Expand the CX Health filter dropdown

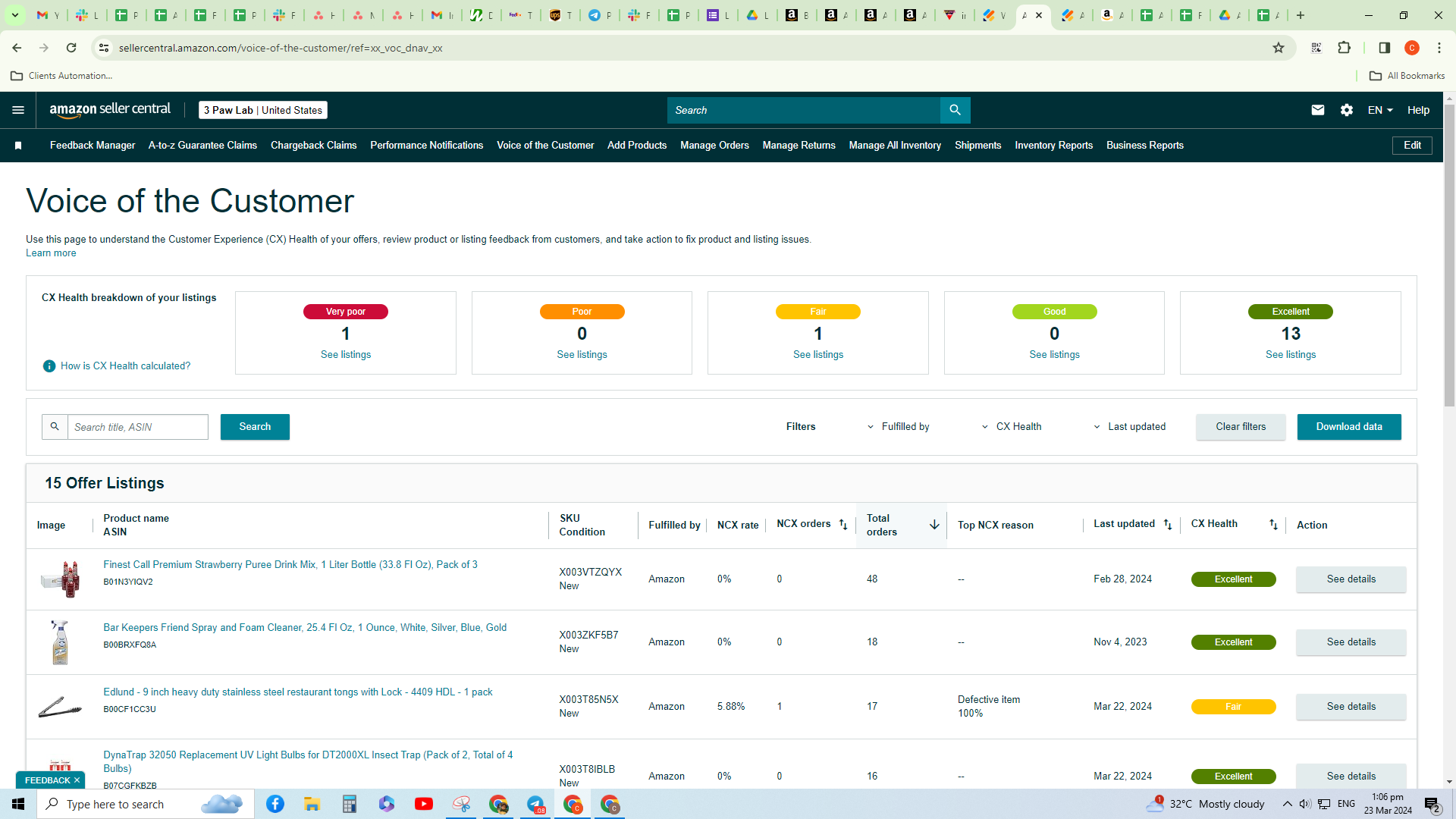[x=1012, y=427]
